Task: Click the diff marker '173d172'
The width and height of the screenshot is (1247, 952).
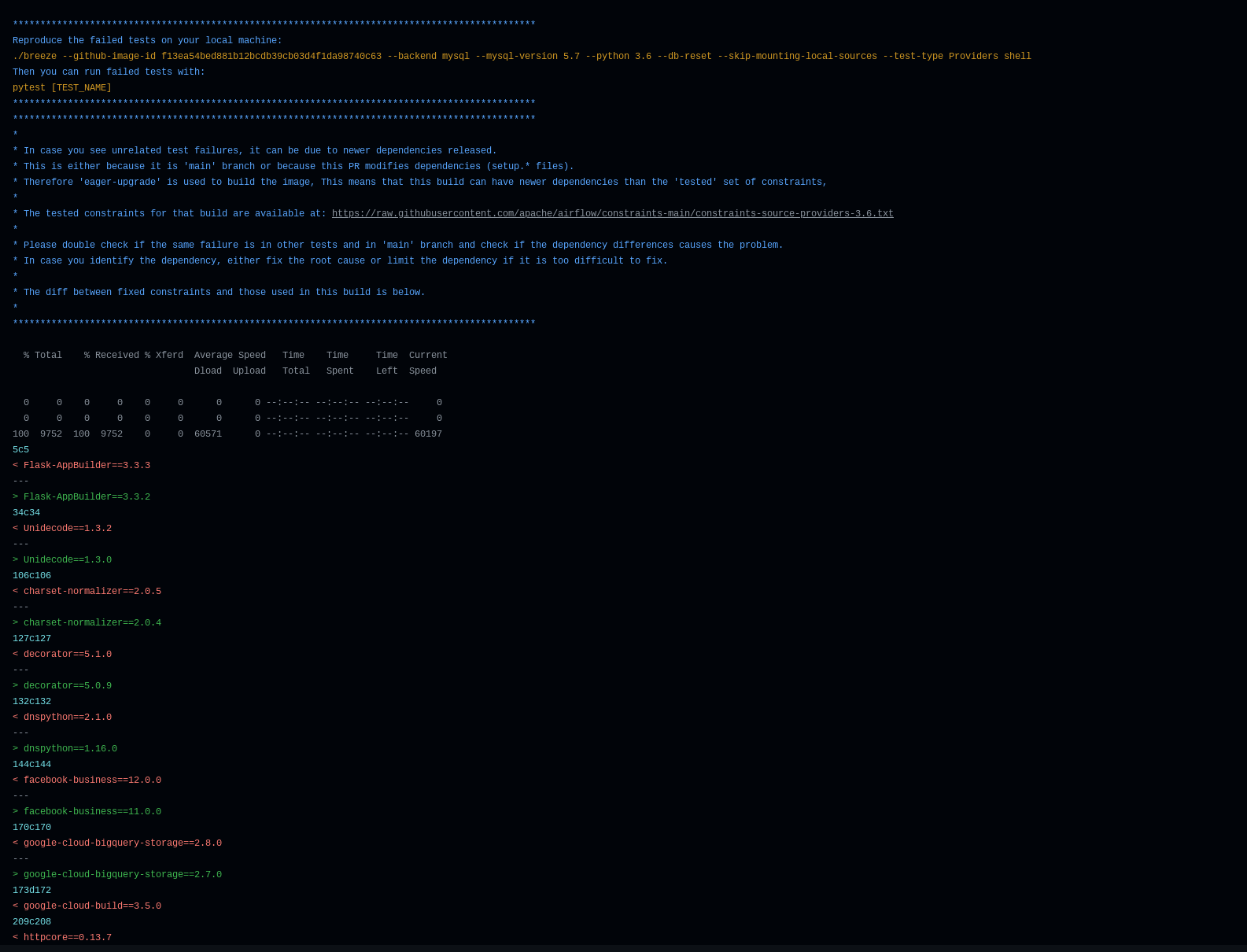Action: [31, 891]
